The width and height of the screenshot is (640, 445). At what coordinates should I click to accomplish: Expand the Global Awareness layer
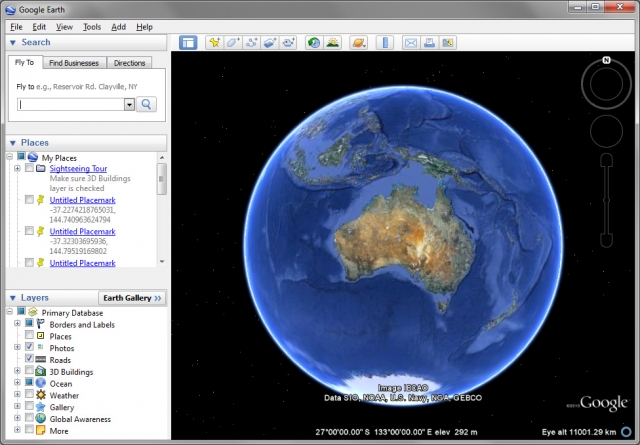[17, 418]
